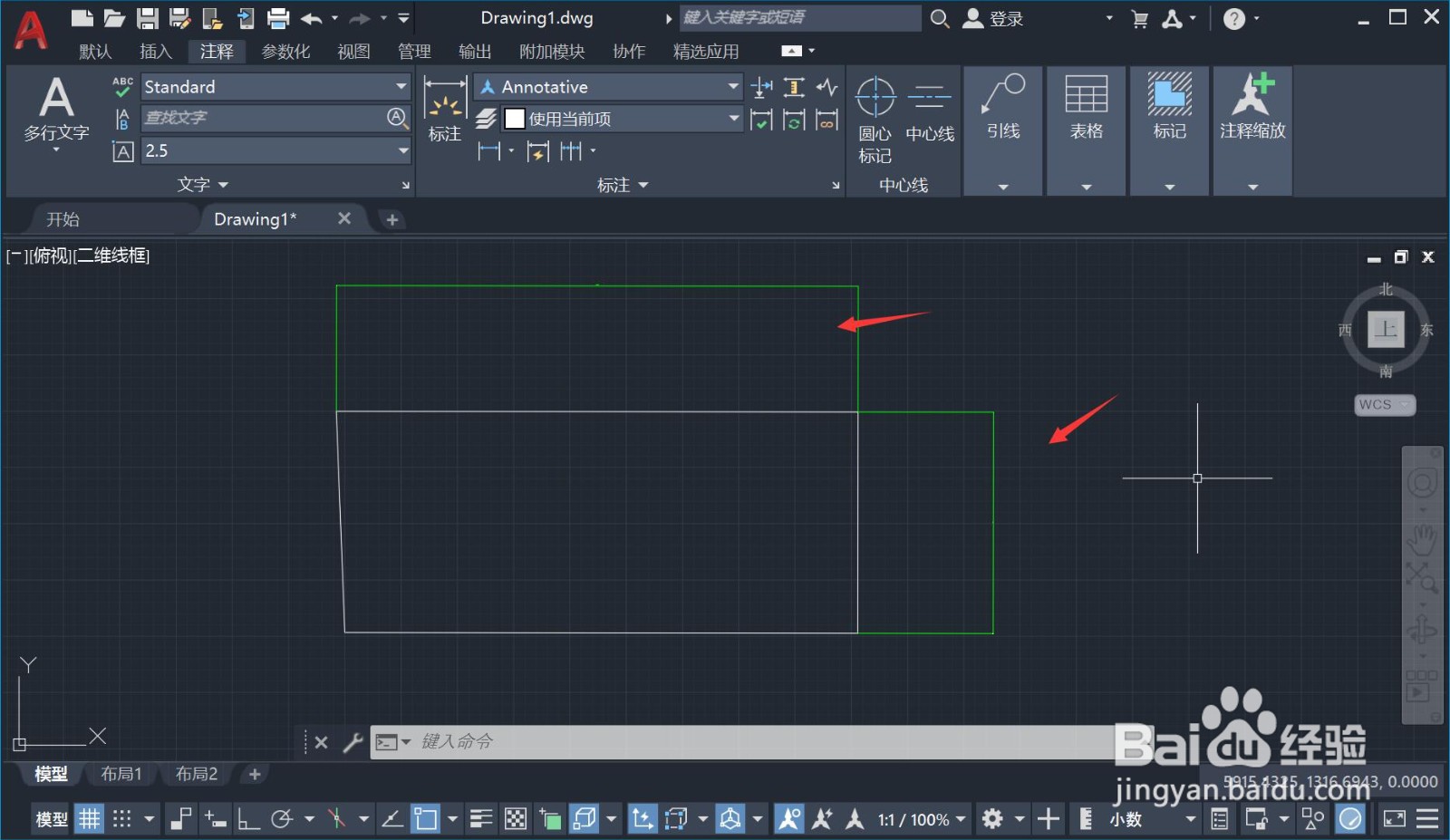Select the quick dimension lightning icon

(x=538, y=151)
